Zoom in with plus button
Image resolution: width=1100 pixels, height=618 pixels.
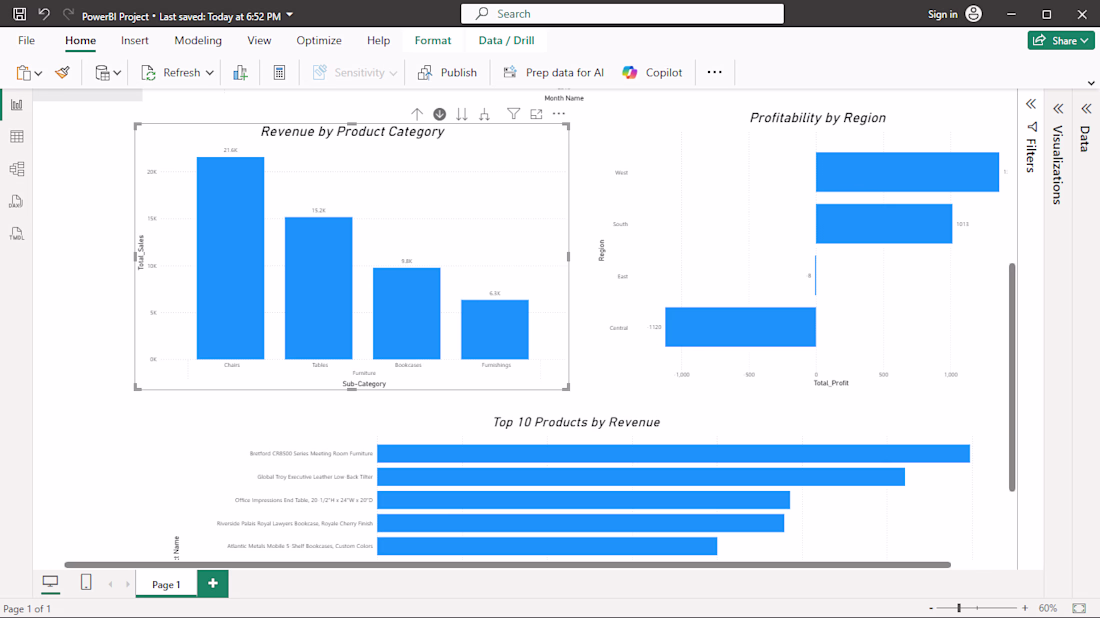[1024, 608]
